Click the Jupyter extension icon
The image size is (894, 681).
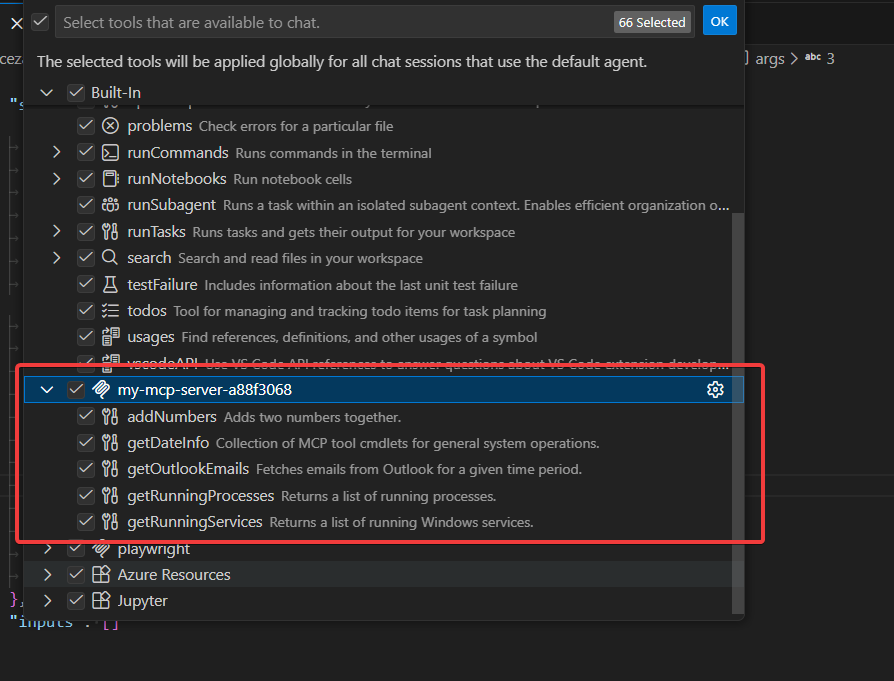(101, 601)
